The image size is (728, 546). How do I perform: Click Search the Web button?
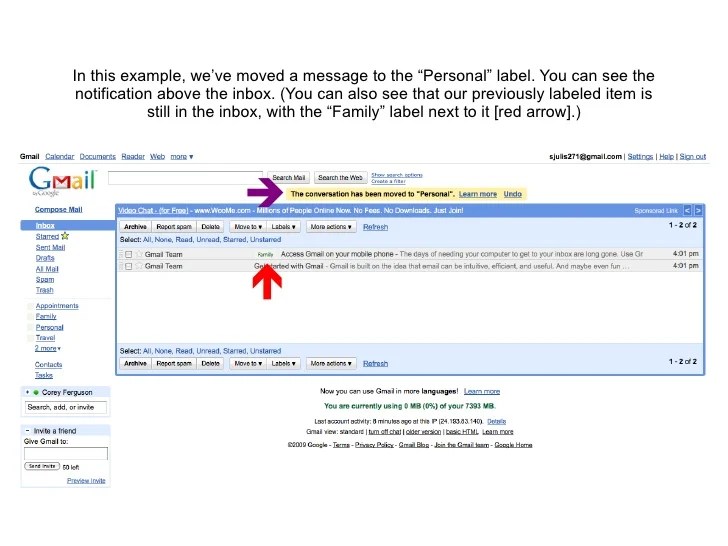click(340, 178)
